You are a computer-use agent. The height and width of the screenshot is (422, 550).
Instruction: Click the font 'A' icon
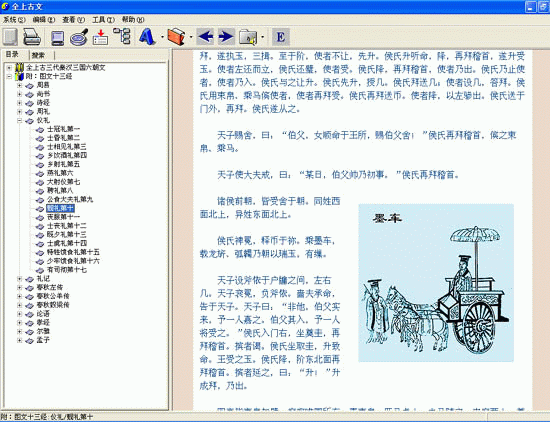(x=147, y=36)
